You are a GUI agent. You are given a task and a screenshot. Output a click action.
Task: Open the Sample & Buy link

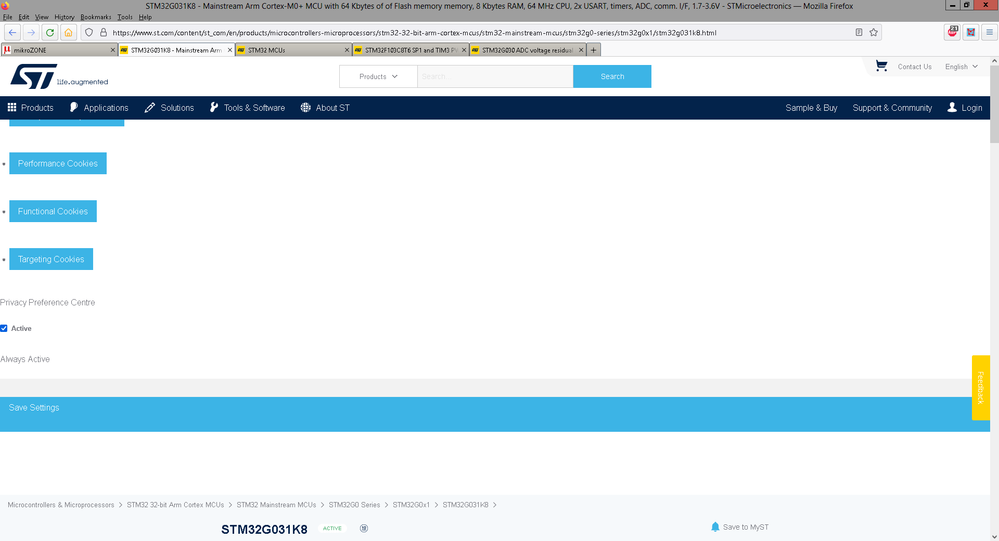[x=811, y=108]
